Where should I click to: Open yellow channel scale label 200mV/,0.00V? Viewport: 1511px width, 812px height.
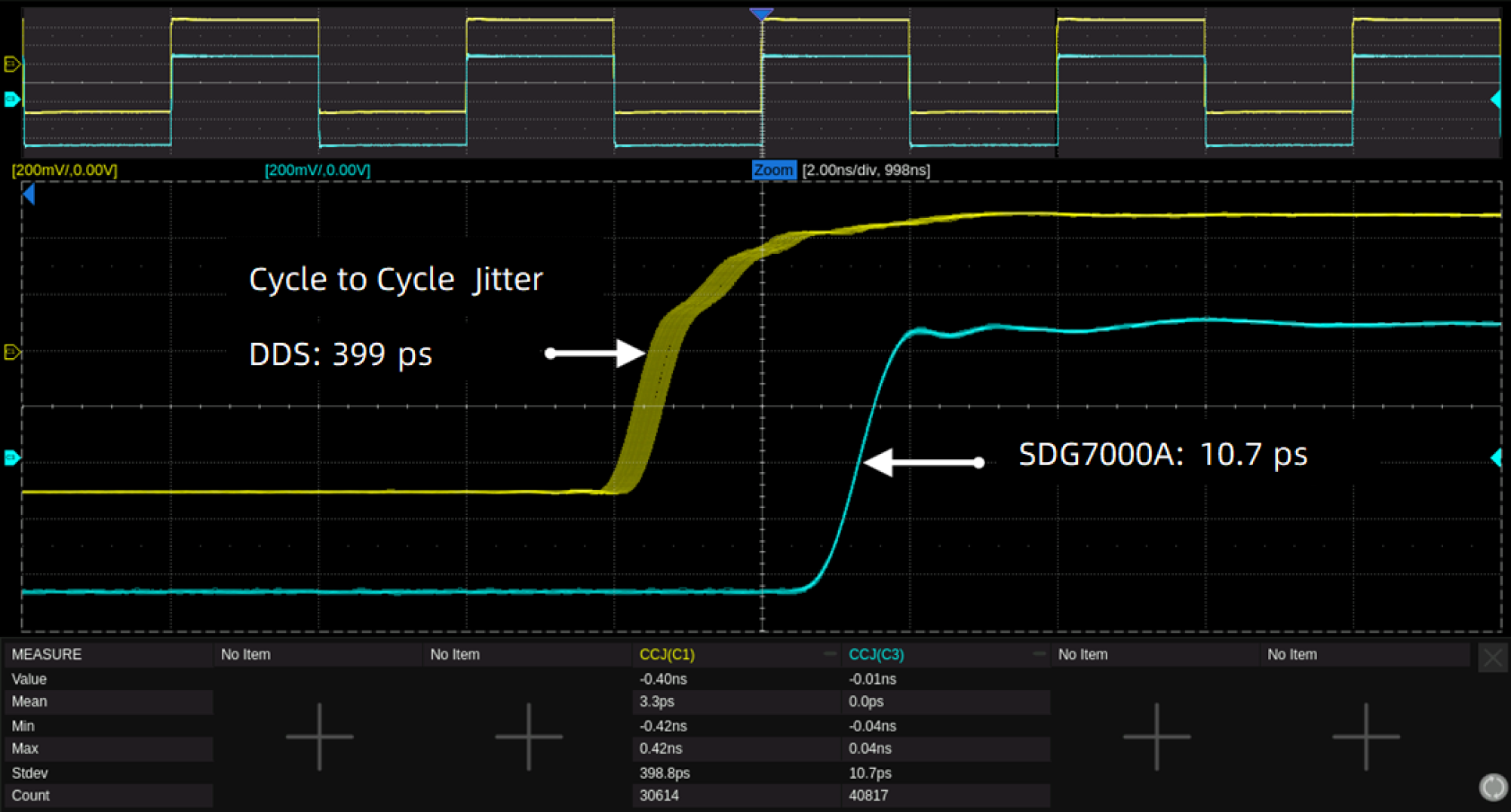click(64, 170)
